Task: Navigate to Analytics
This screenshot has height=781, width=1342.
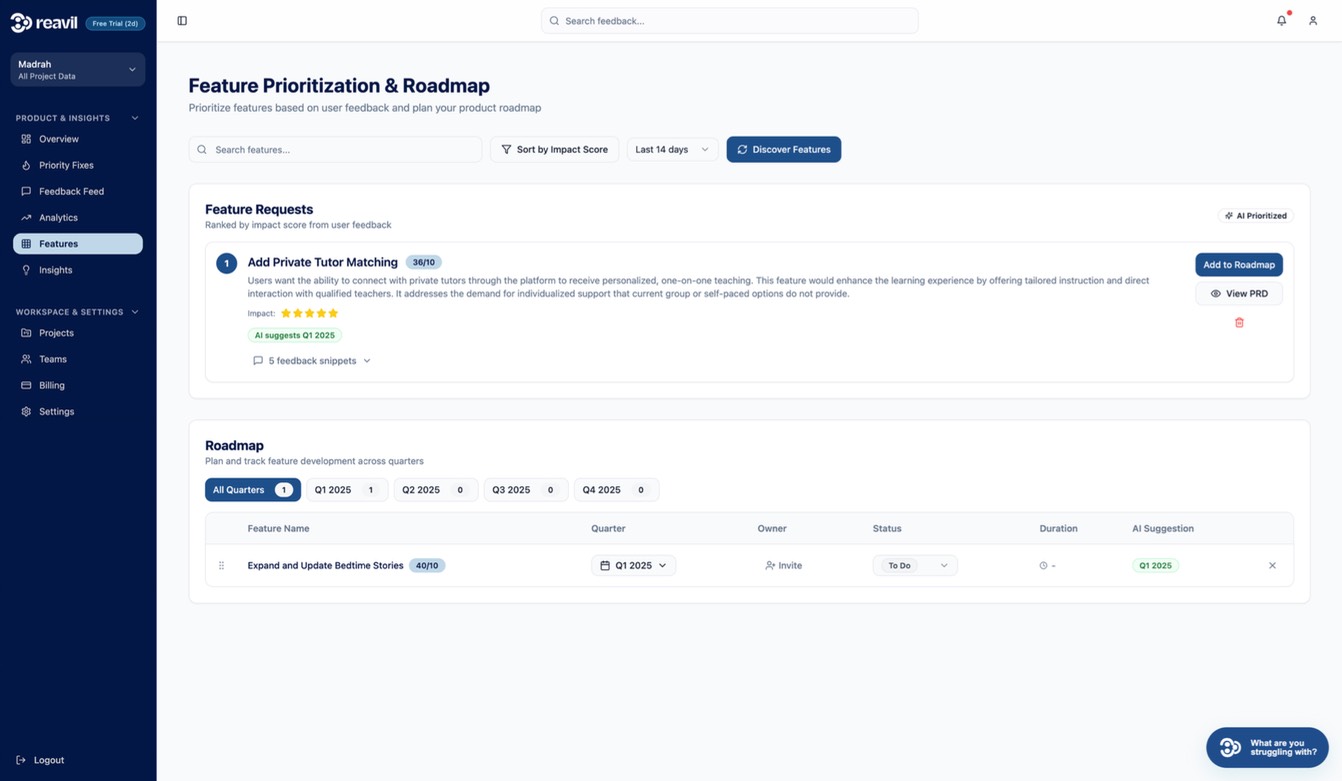Action: click(78, 217)
